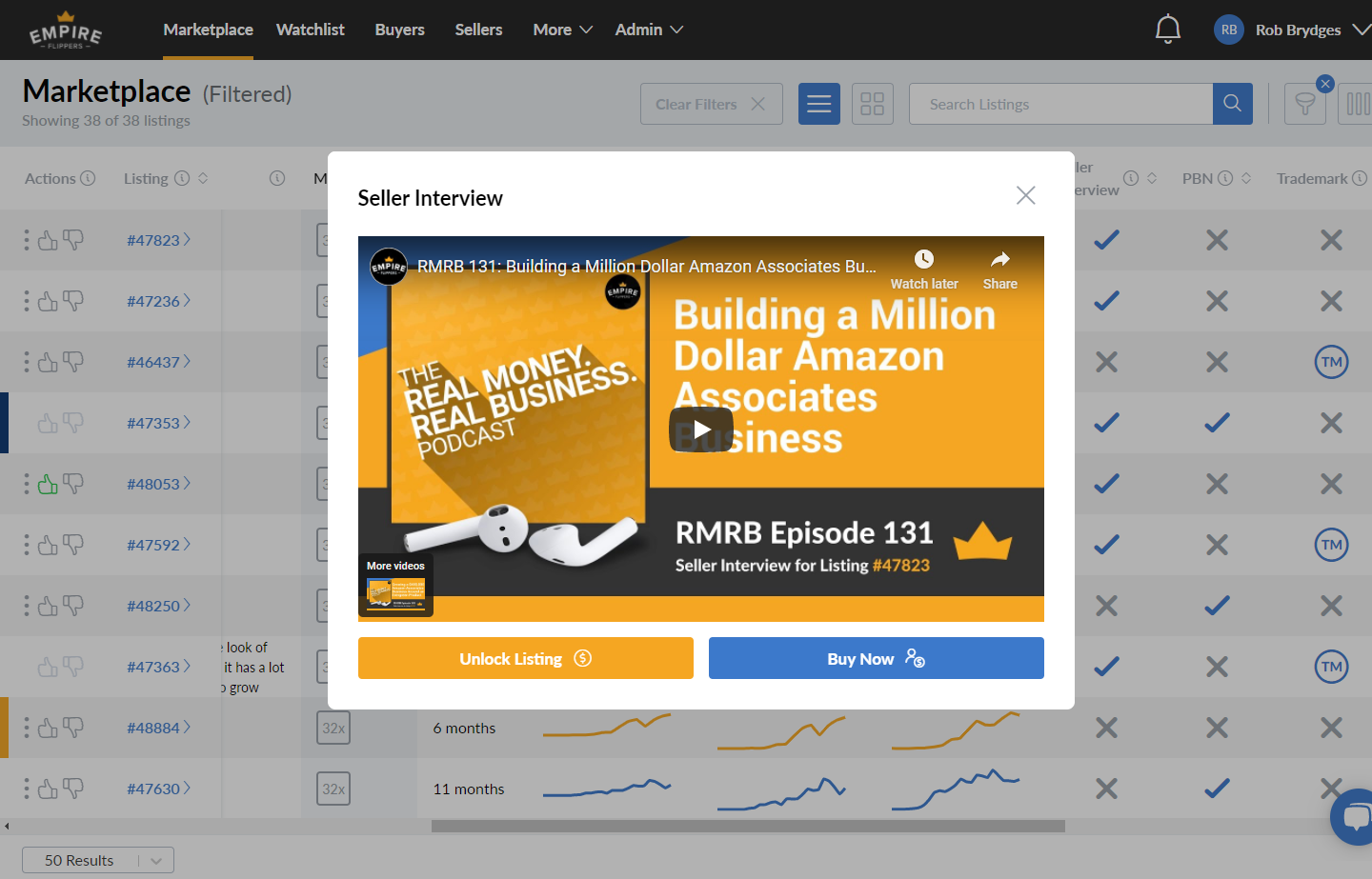Click the Buy Now button
This screenshot has height=879, width=1372.
(877, 658)
